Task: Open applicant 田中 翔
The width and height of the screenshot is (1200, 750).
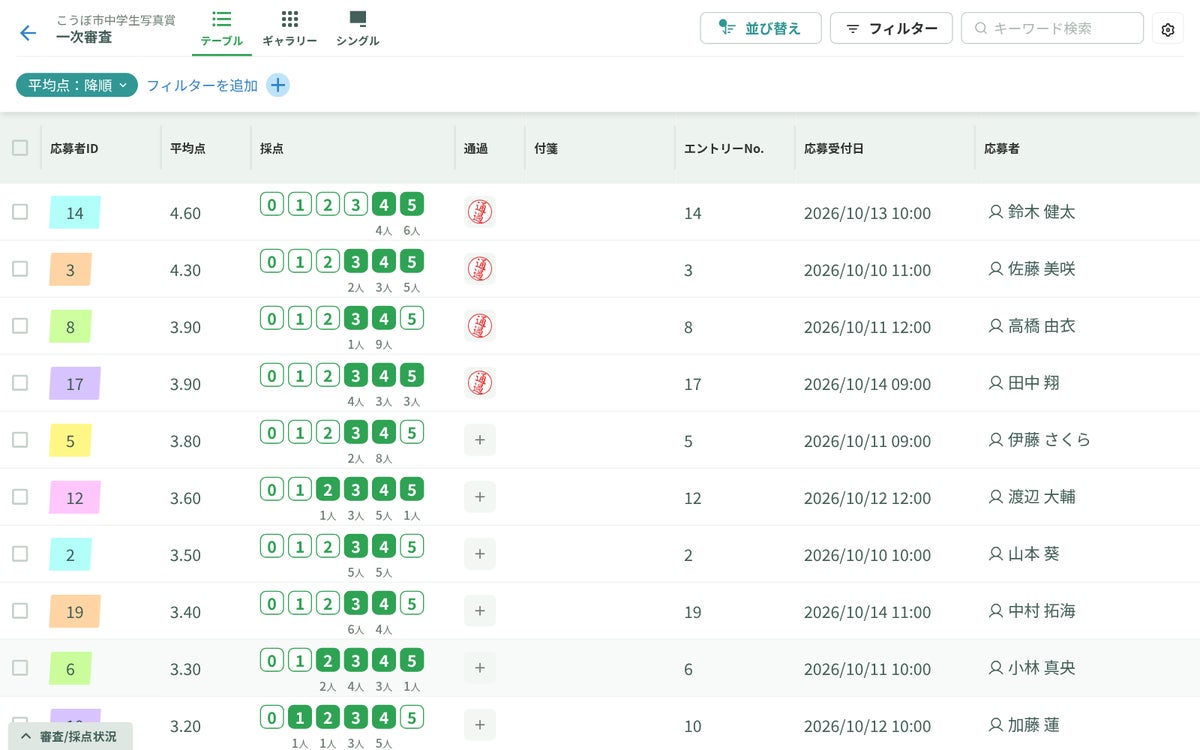Action: click(x=1033, y=383)
